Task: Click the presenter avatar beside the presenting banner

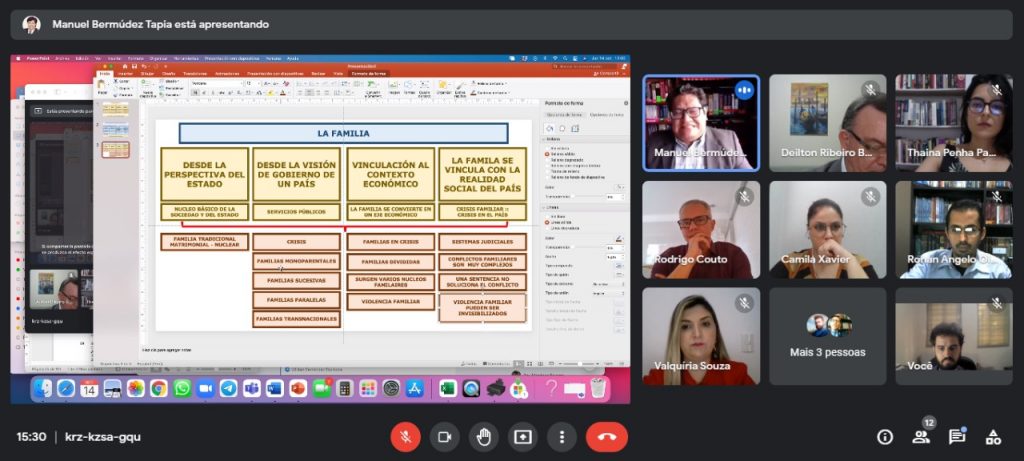Action: (32, 24)
